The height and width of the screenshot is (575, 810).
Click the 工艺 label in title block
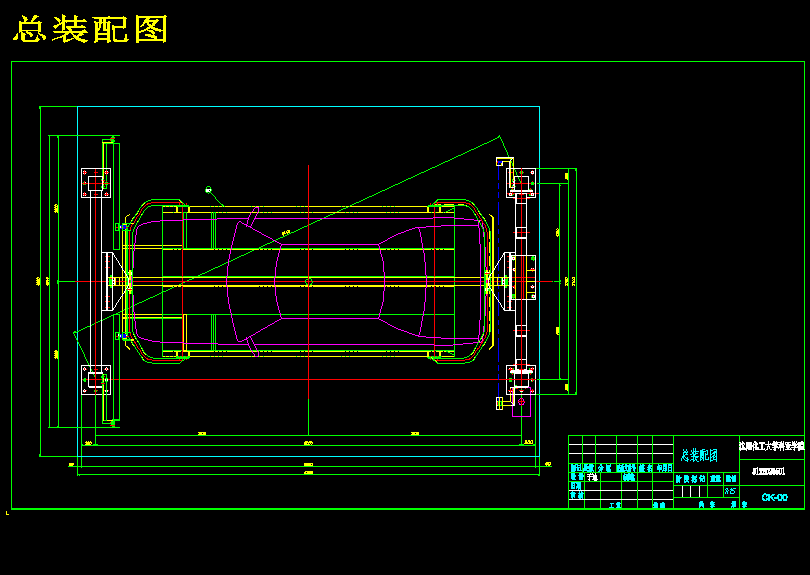(x=615, y=505)
